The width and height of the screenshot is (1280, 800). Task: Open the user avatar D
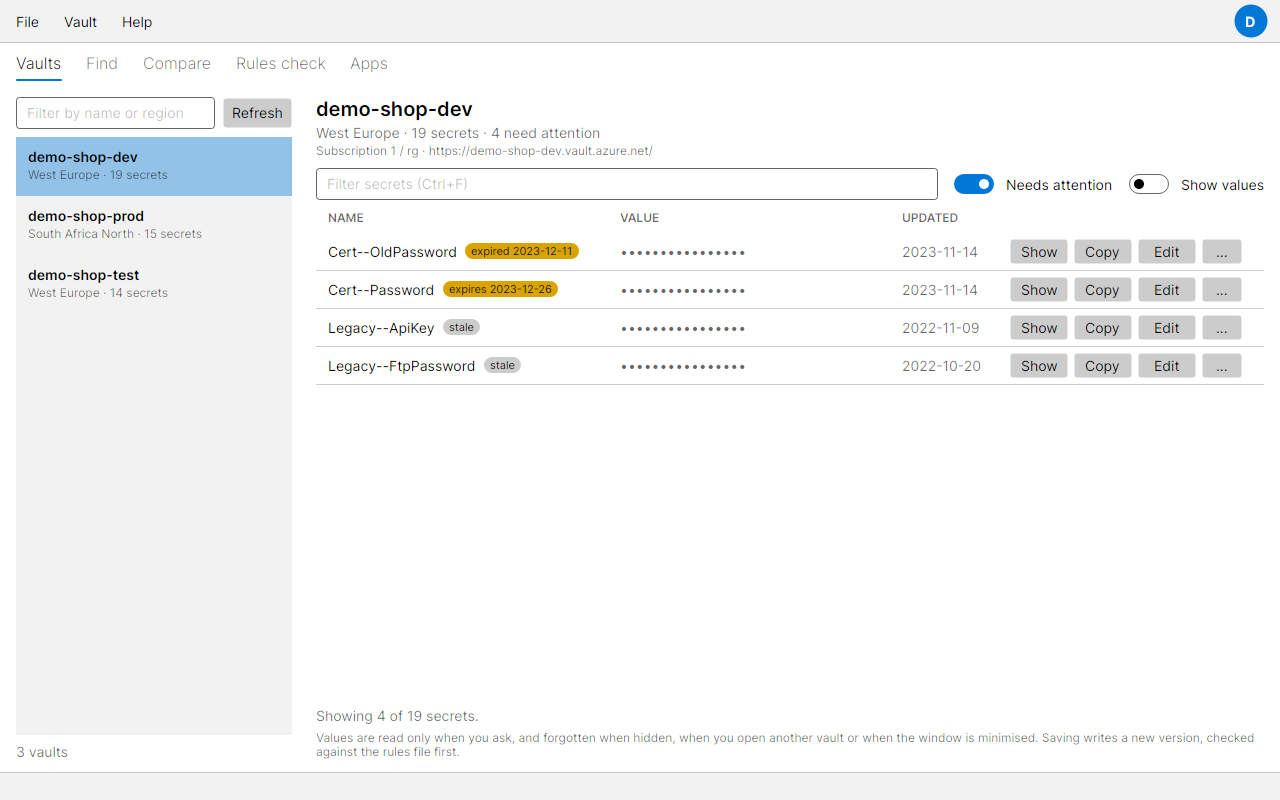(x=1250, y=21)
